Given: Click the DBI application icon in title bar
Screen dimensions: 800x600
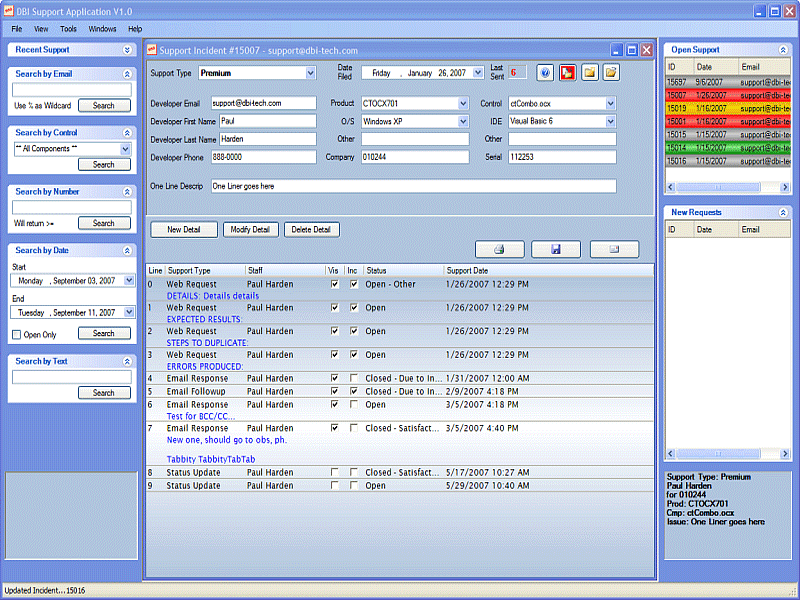Looking at the screenshot, I should (x=10, y=9).
